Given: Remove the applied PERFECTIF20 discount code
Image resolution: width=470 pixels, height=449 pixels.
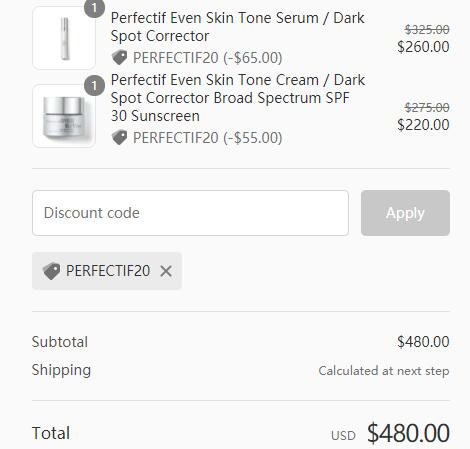Looking at the screenshot, I should coord(166,271).
